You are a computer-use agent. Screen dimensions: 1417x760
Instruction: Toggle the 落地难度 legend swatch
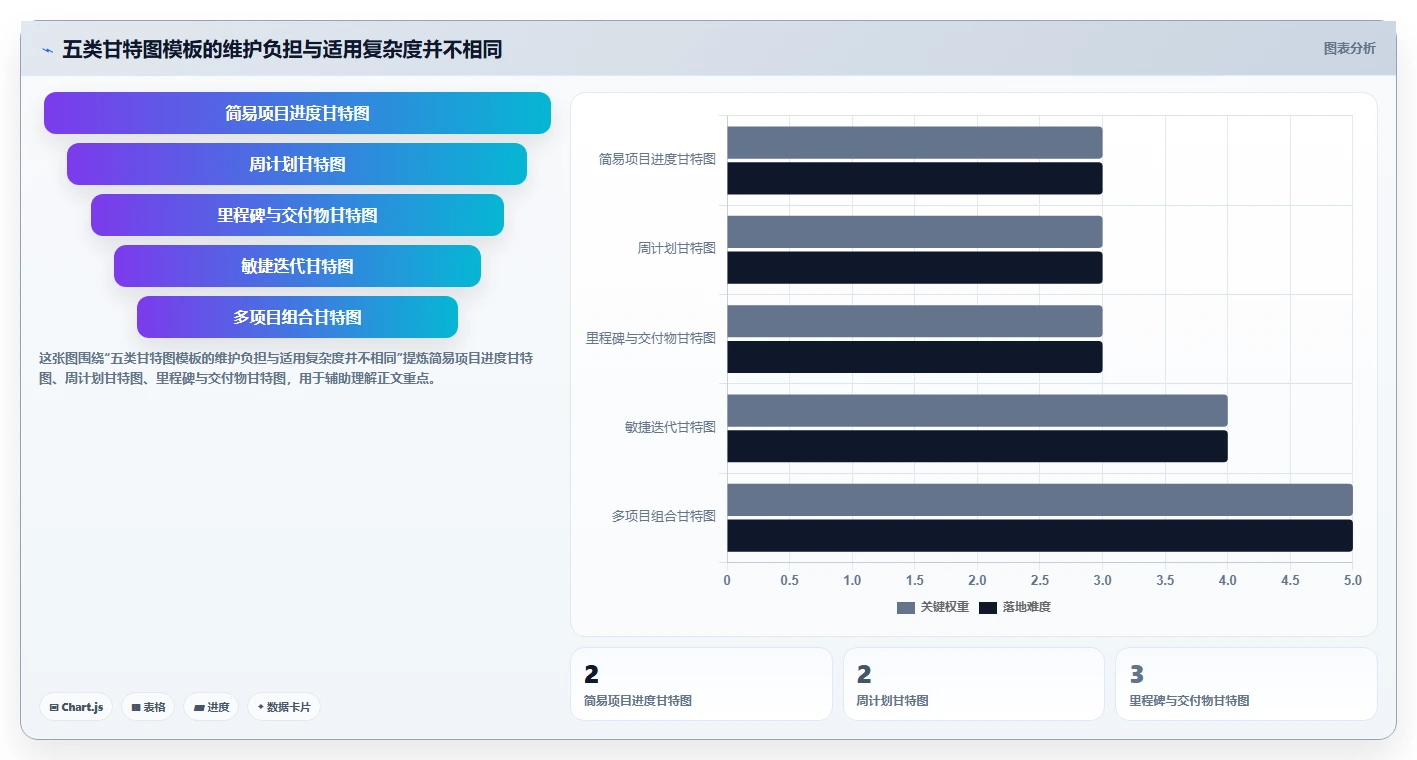pos(988,607)
